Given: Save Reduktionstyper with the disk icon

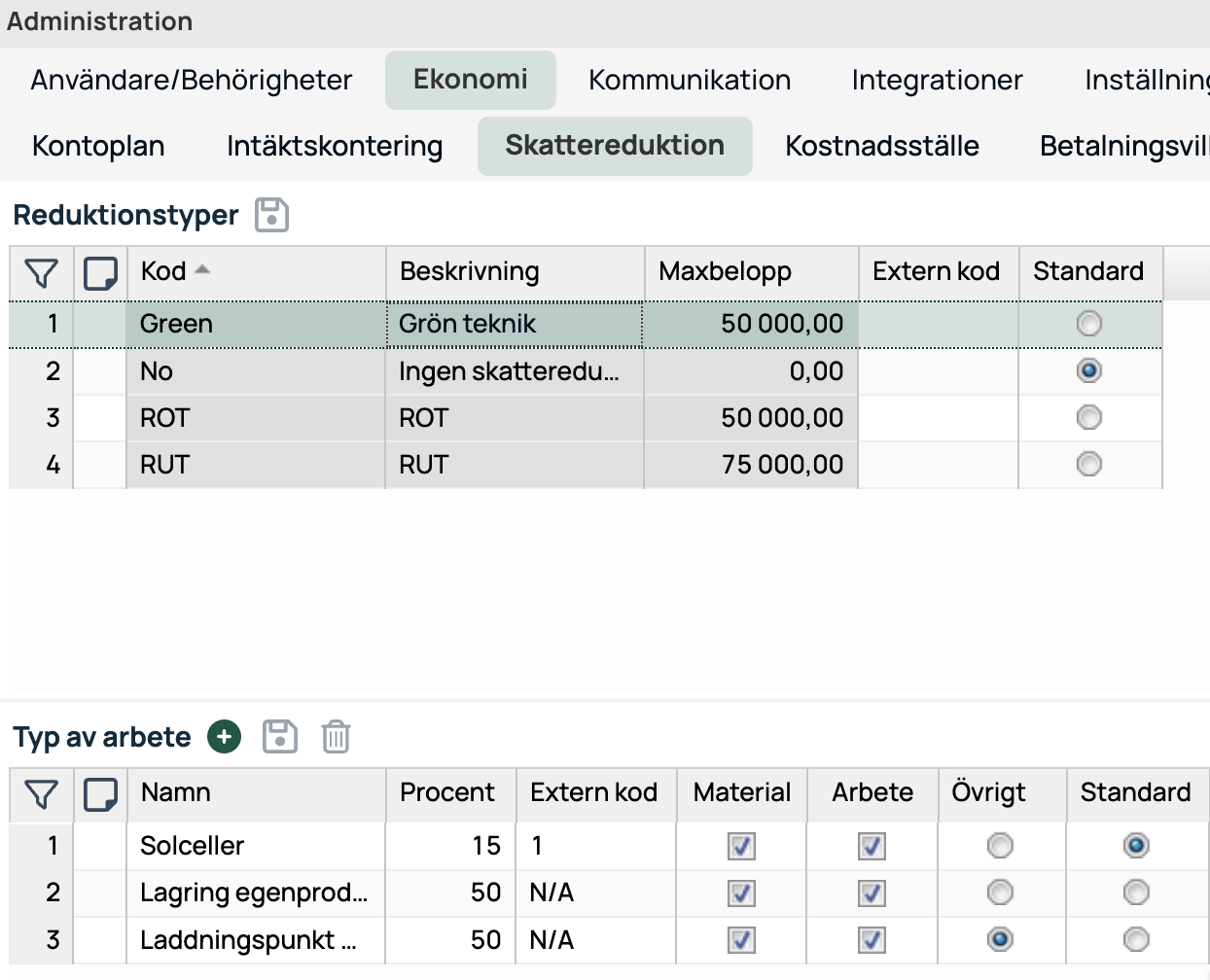Looking at the screenshot, I should [272, 215].
